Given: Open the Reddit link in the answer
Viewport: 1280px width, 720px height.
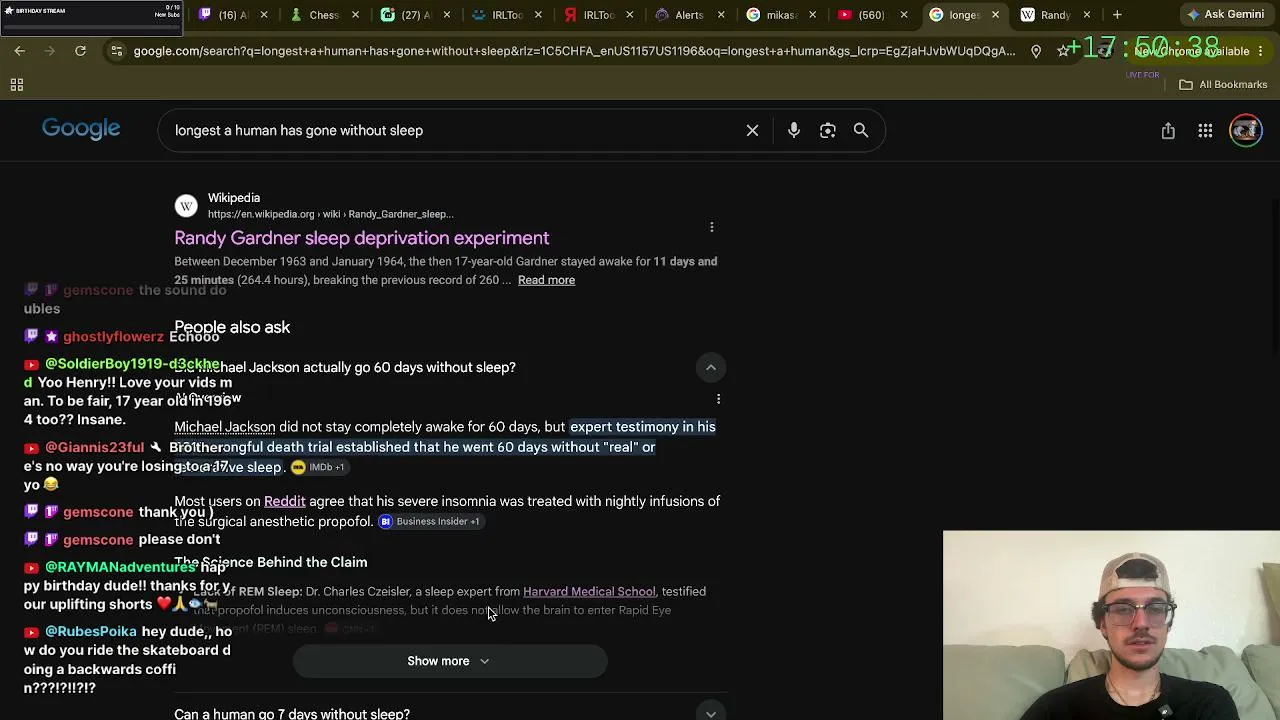Looking at the screenshot, I should [x=285, y=501].
